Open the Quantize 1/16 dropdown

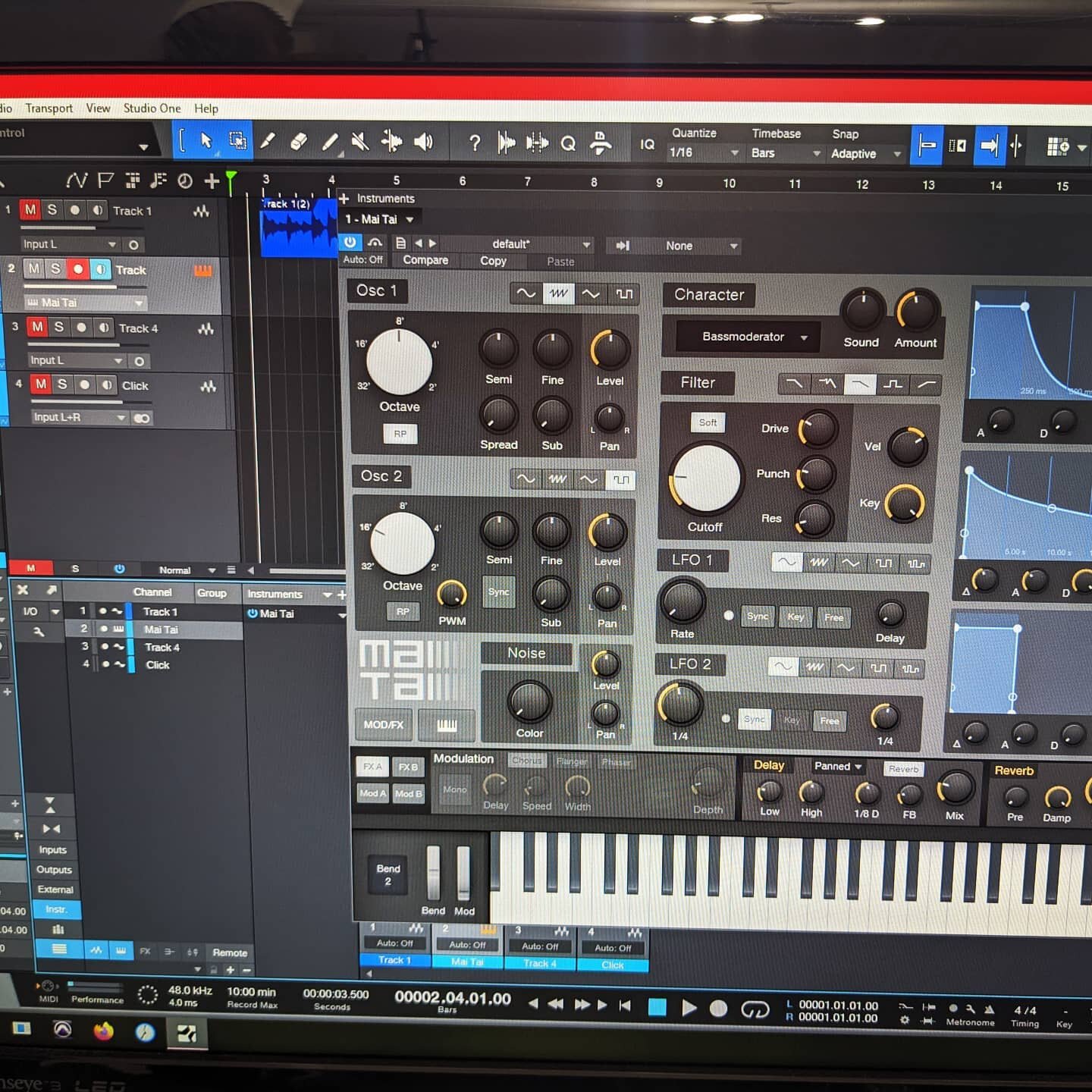click(x=703, y=152)
